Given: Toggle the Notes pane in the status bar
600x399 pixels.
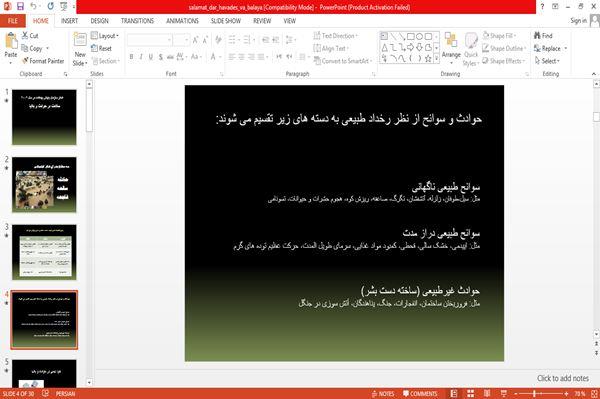Looking at the screenshot, I should (383, 393).
